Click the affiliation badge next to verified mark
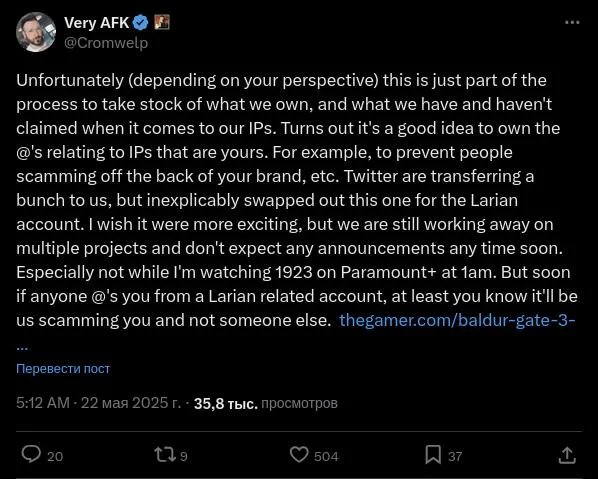Image resolution: width=598 pixels, height=479 pixels. (x=162, y=23)
